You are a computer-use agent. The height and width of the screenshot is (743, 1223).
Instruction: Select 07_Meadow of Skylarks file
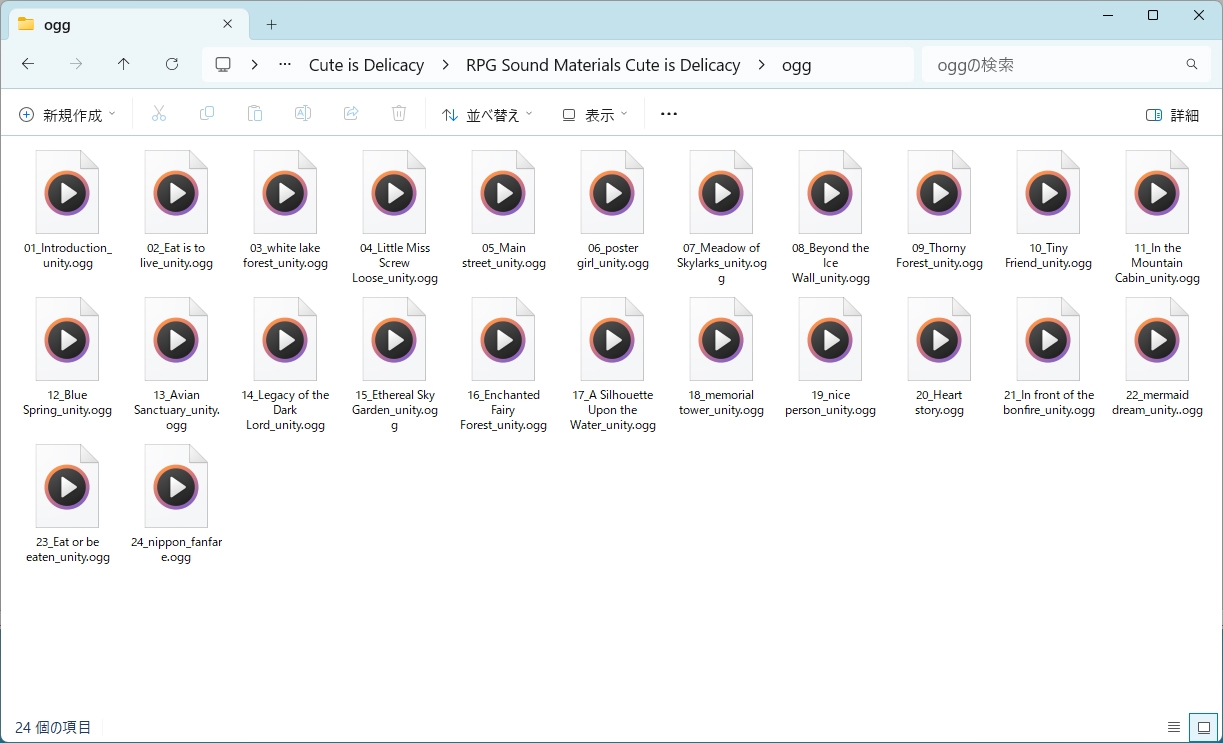(722, 217)
